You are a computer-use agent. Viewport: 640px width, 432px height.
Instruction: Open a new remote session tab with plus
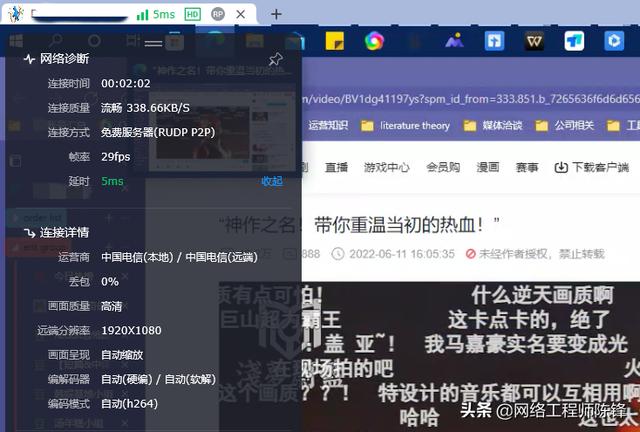click(x=276, y=15)
